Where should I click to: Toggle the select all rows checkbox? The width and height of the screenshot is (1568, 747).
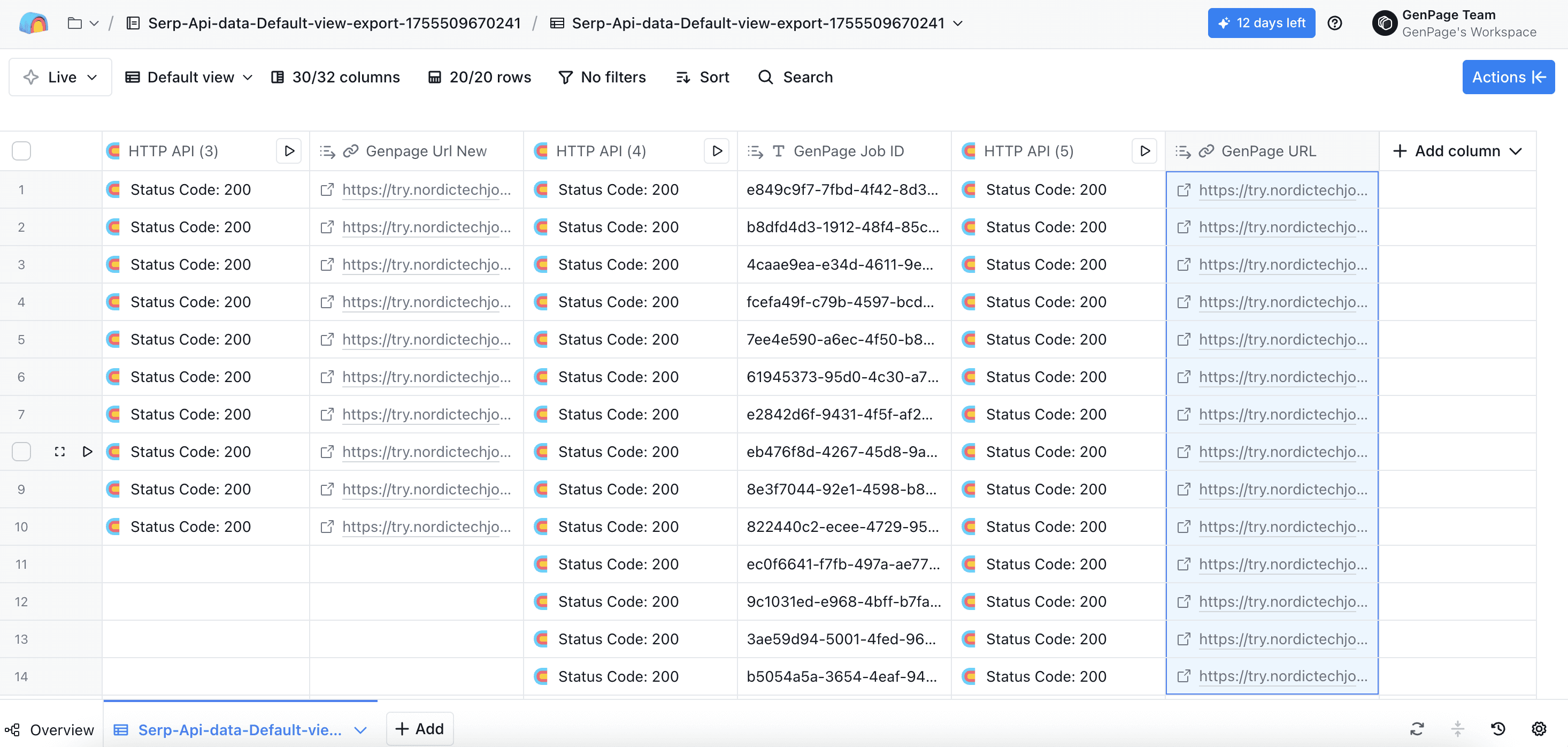(21, 150)
